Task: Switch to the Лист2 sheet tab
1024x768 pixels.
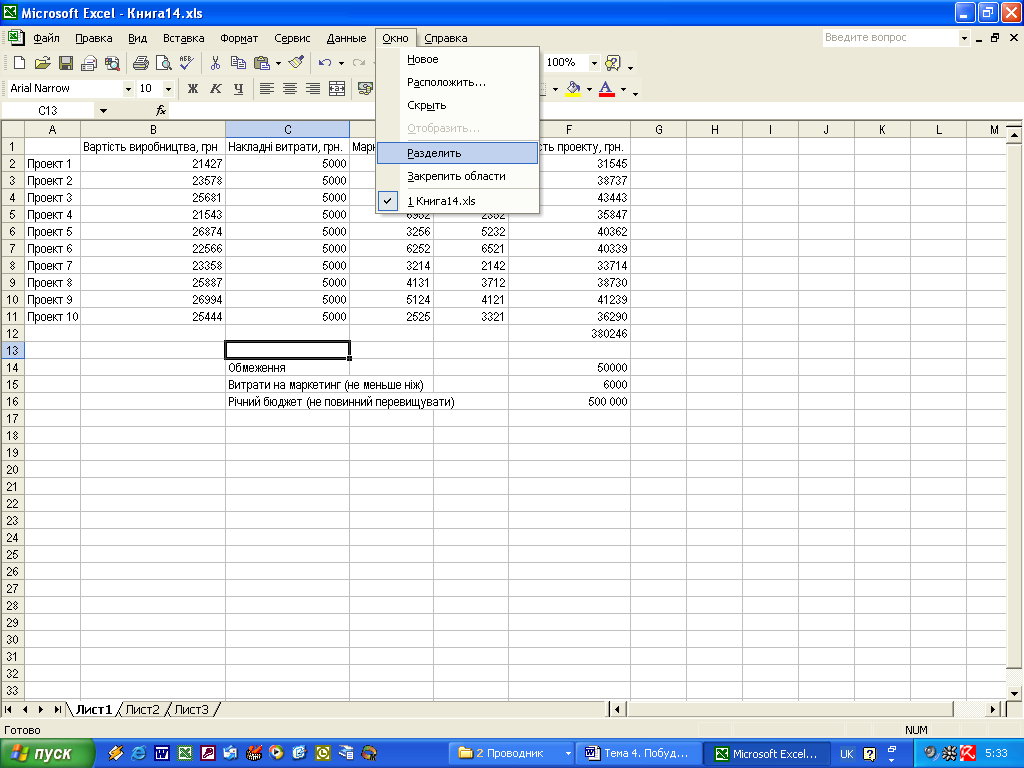Action: [142, 709]
